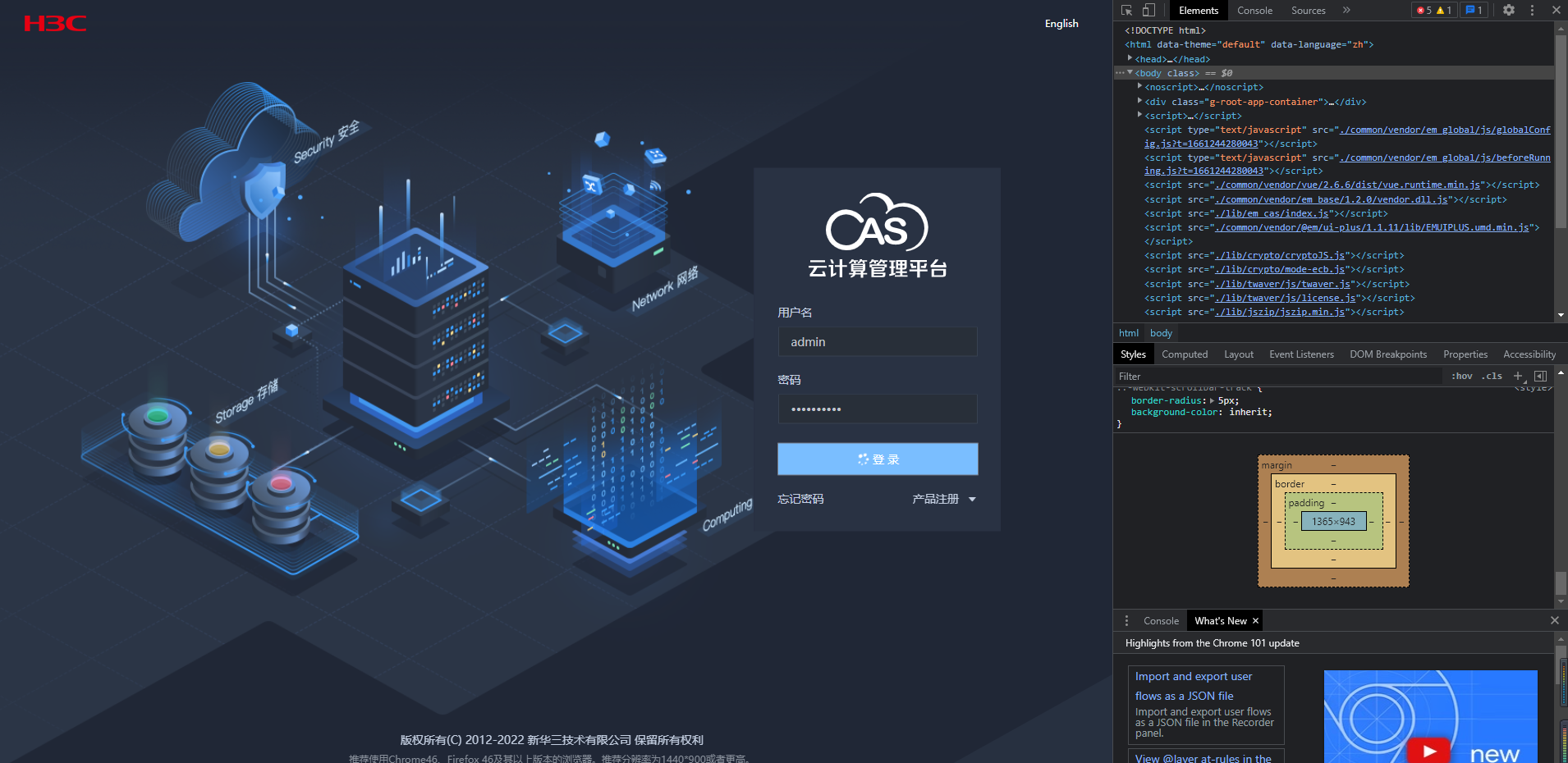Expand the border-radius shorthand value
The width and height of the screenshot is (1568, 763).
1212,400
